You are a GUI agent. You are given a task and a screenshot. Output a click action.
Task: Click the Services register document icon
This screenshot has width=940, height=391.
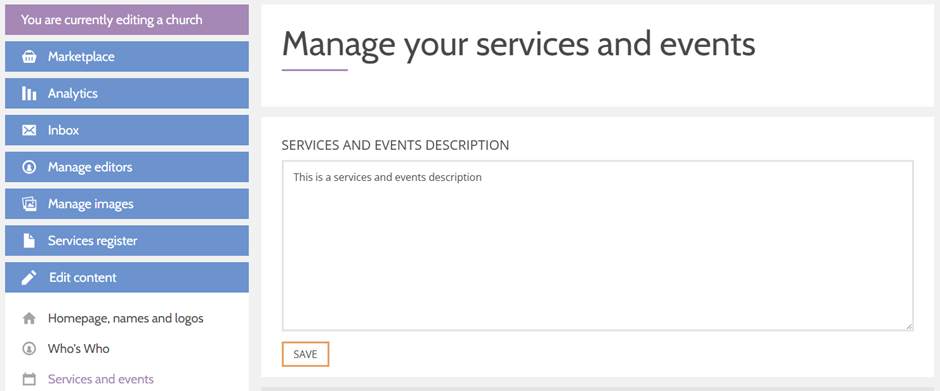click(x=29, y=241)
